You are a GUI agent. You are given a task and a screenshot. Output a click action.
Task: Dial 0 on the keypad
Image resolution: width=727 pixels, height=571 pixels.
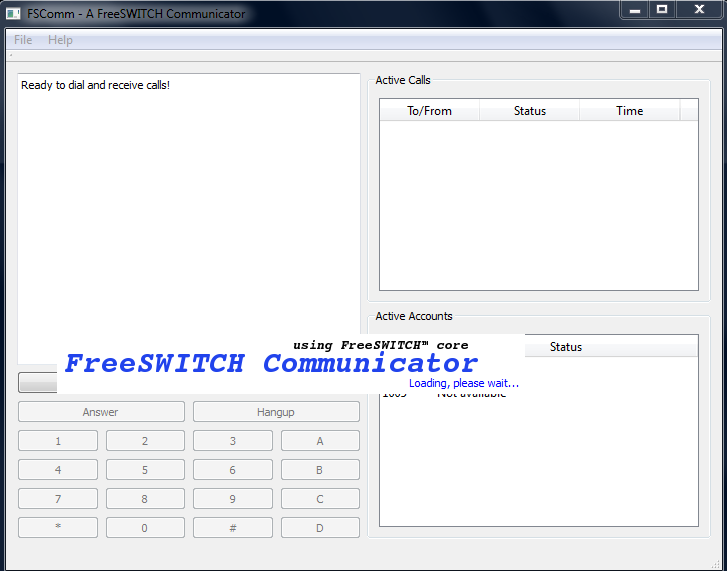coord(145,528)
